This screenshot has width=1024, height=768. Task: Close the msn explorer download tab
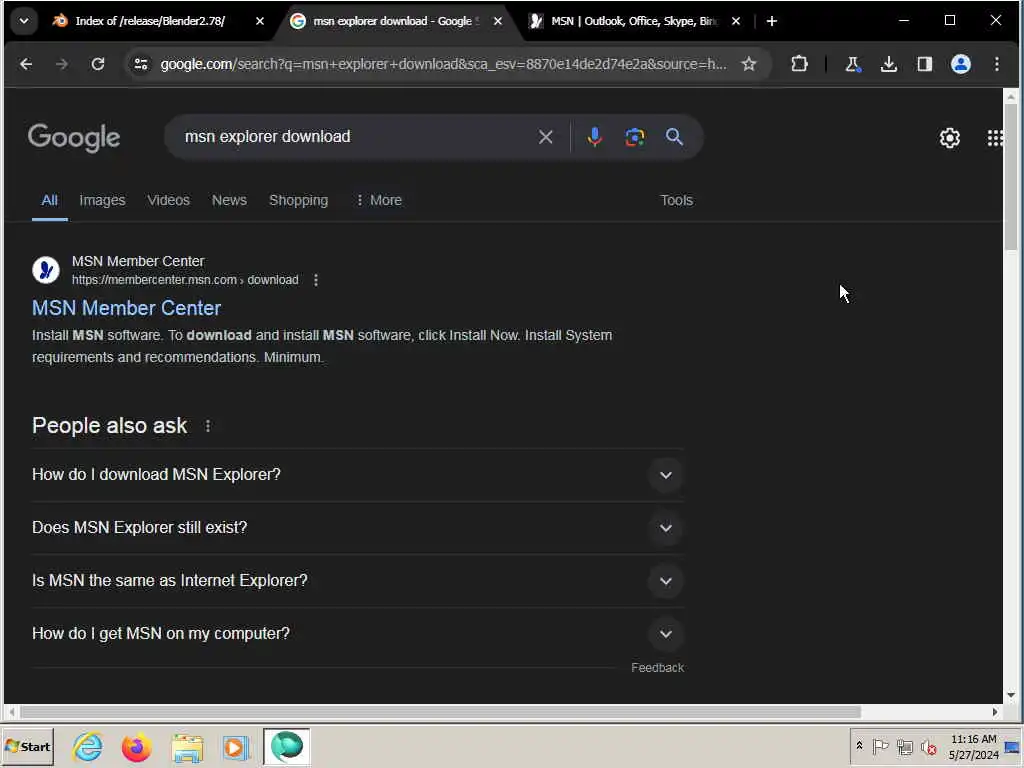pos(498,21)
